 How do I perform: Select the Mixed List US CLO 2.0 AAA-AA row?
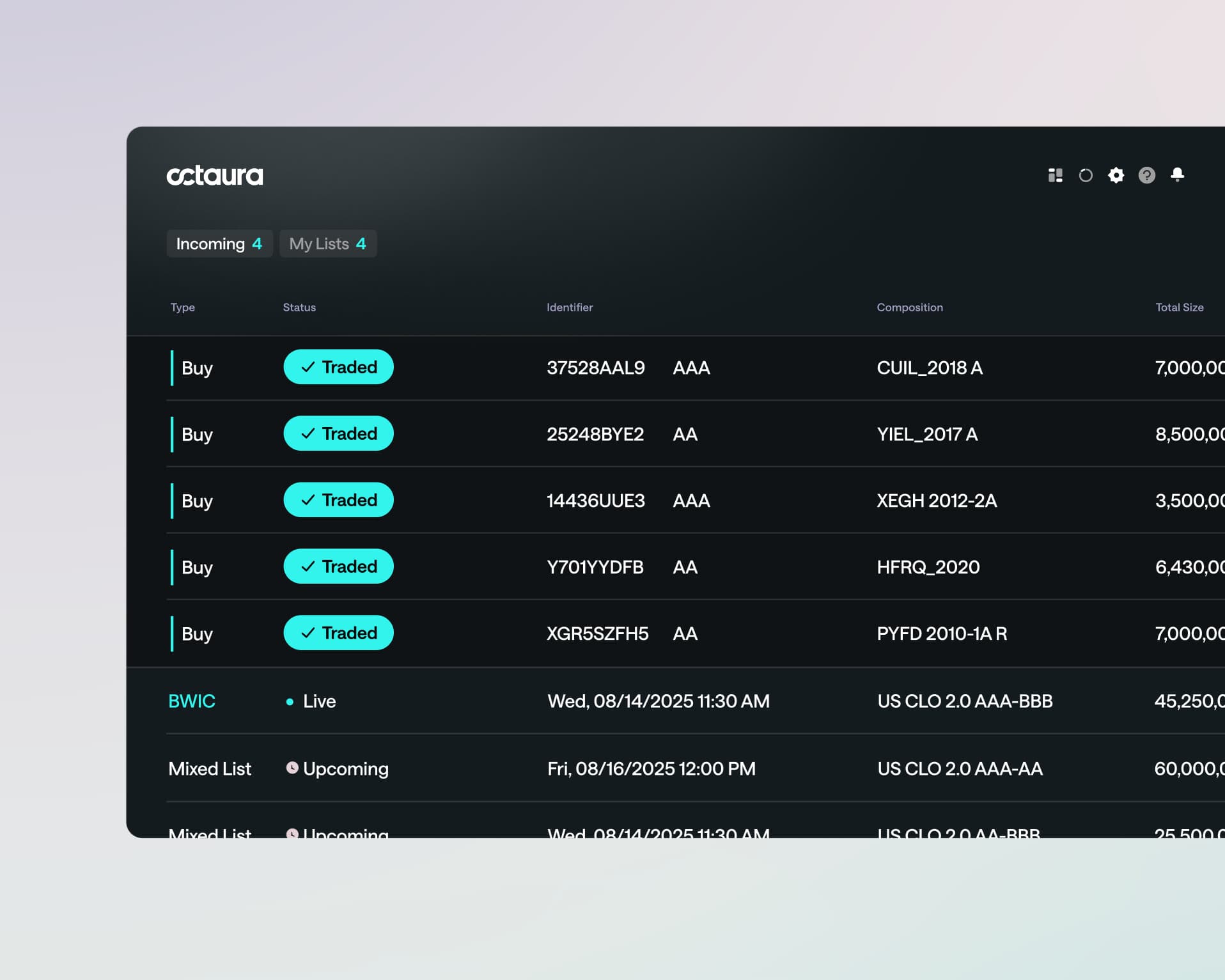(959, 768)
